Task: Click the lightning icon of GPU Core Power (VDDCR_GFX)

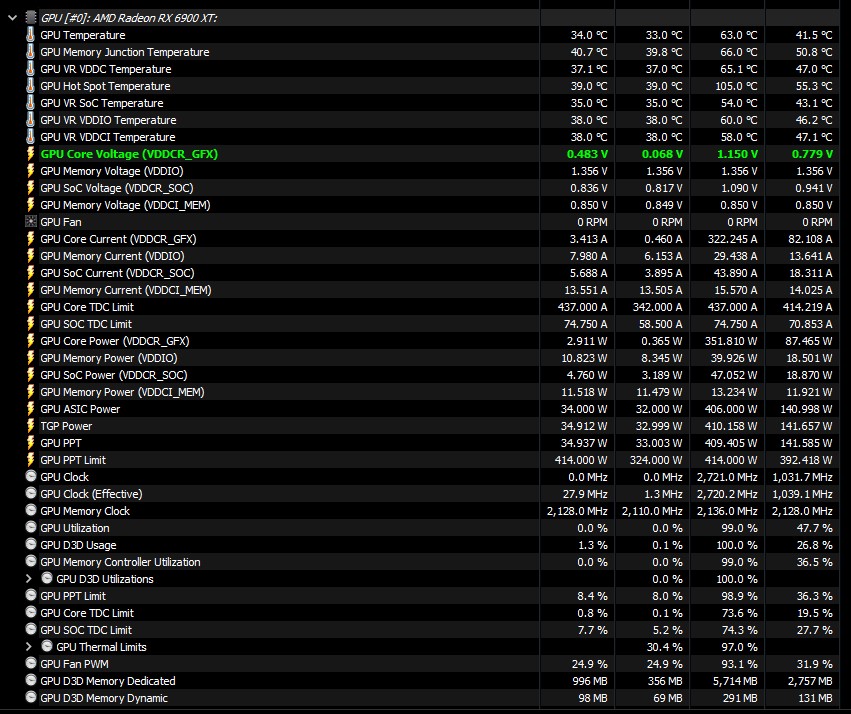Action: 30,341
